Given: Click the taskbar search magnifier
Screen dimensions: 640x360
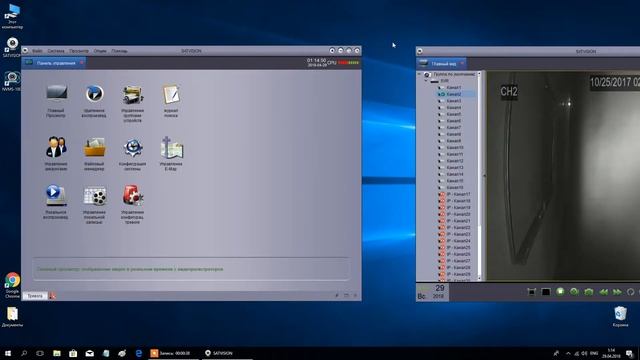Looking at the screenshot, I should pos(24,353).
